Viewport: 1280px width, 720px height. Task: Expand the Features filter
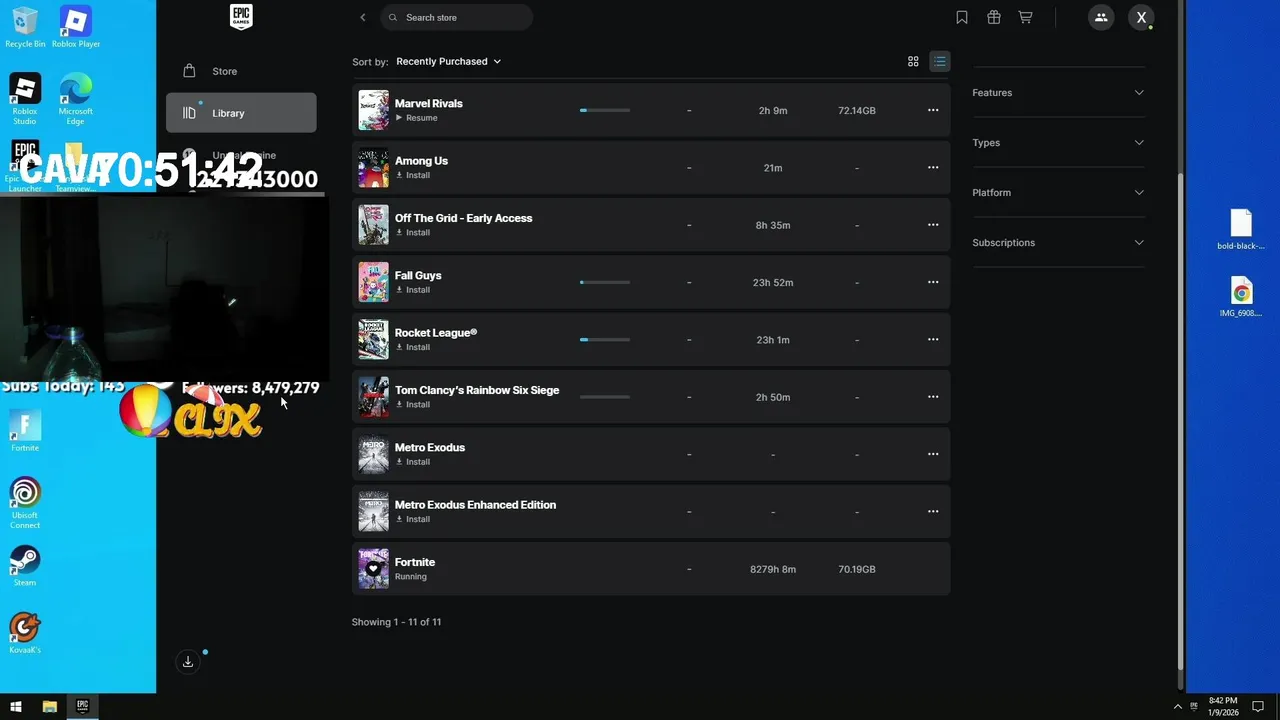point(1058,93)
